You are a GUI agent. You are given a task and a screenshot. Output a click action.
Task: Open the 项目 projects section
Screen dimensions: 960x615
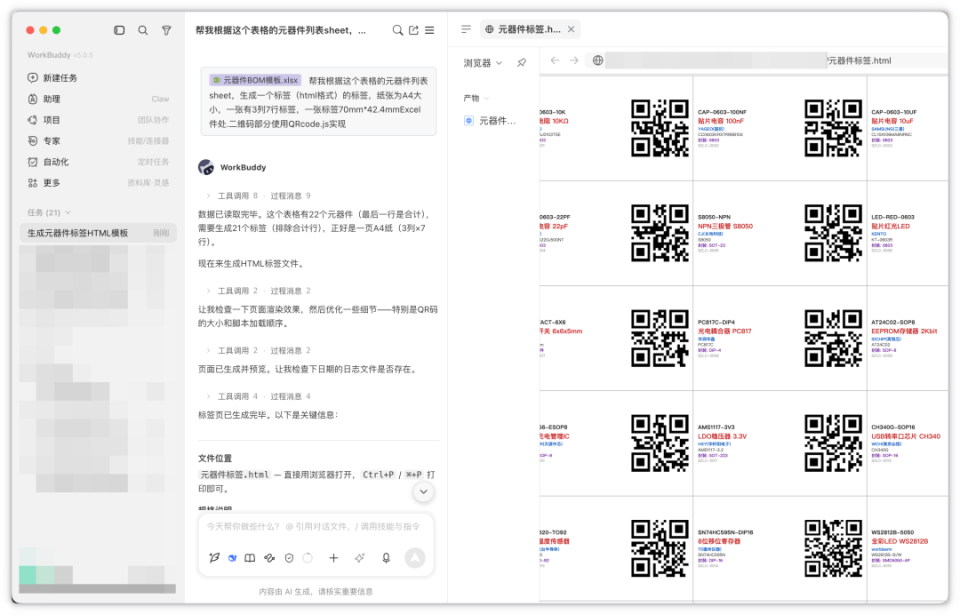tap(98, 119)
